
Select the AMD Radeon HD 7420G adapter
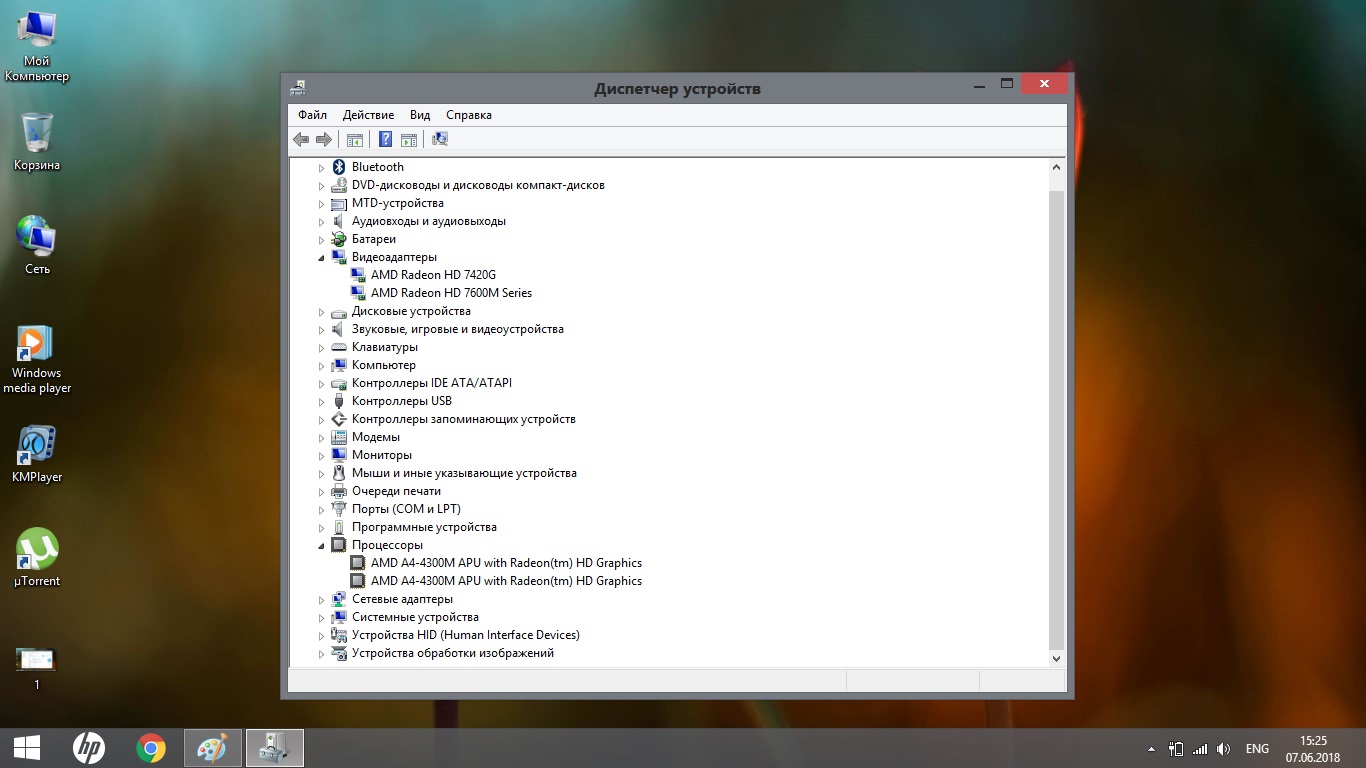433,275
